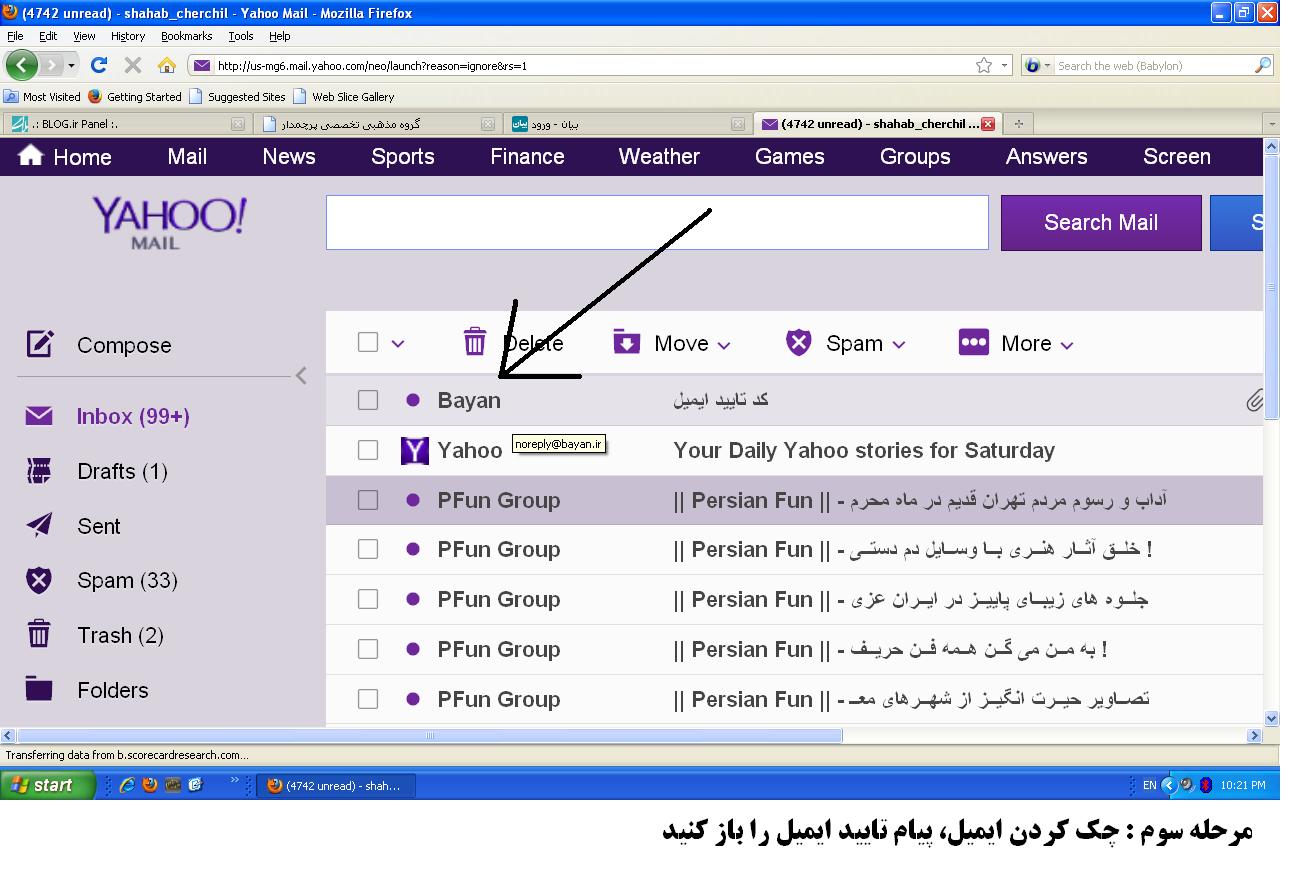
Task: Close the Yahoo Mail tab with red X
Action: click(989, 124)
